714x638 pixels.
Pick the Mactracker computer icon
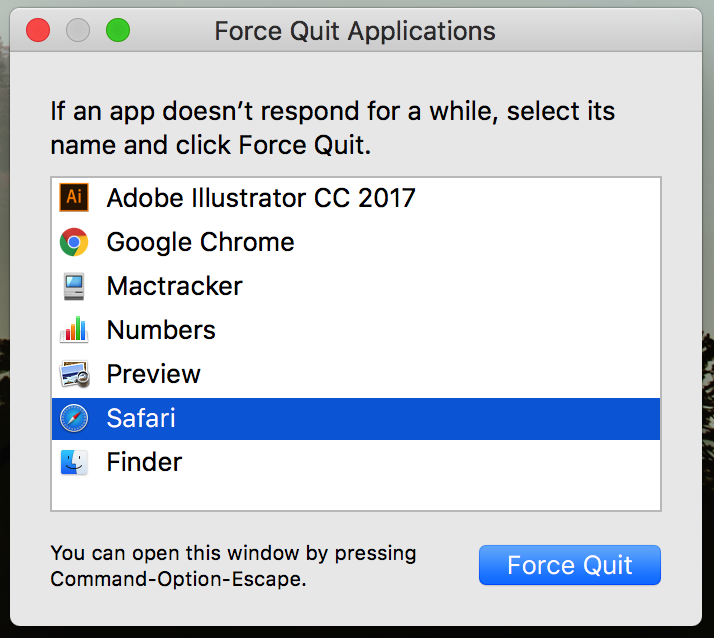(x=74, y=286)
